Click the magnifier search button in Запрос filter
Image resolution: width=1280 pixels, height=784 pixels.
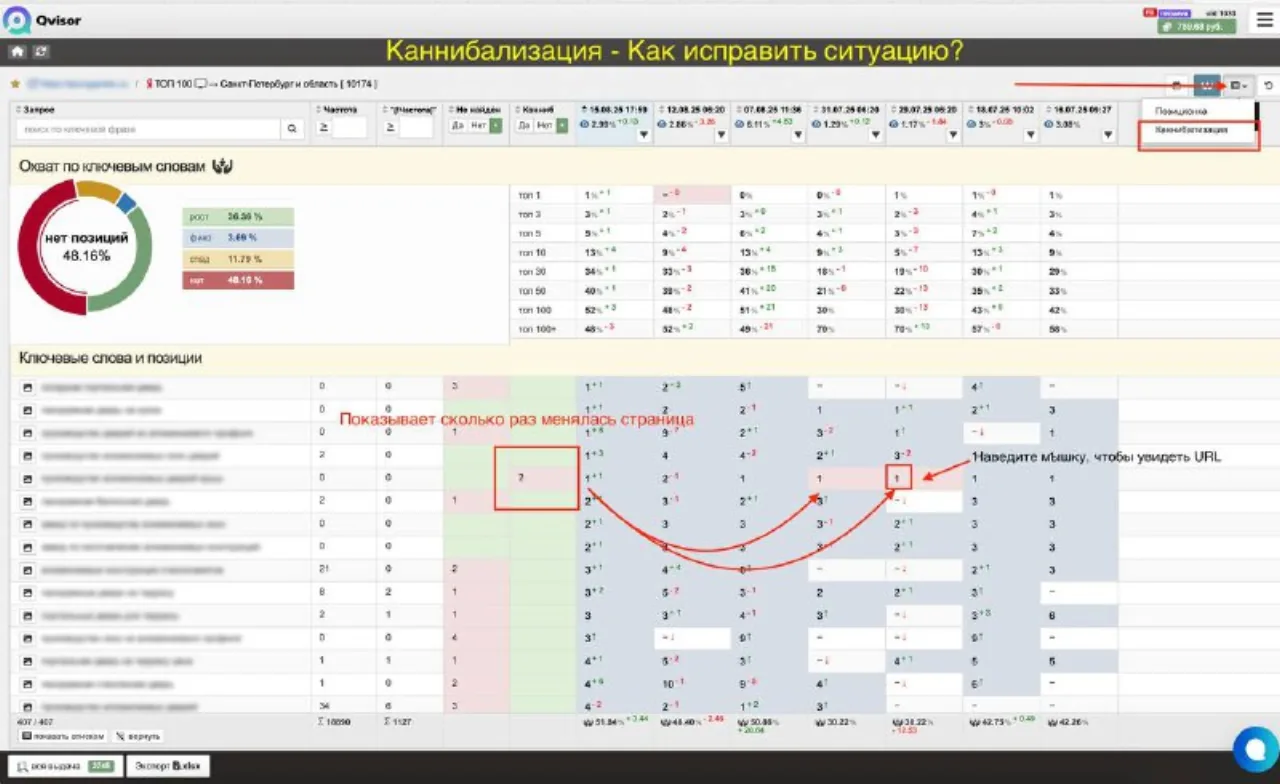[x=293, y=129]
